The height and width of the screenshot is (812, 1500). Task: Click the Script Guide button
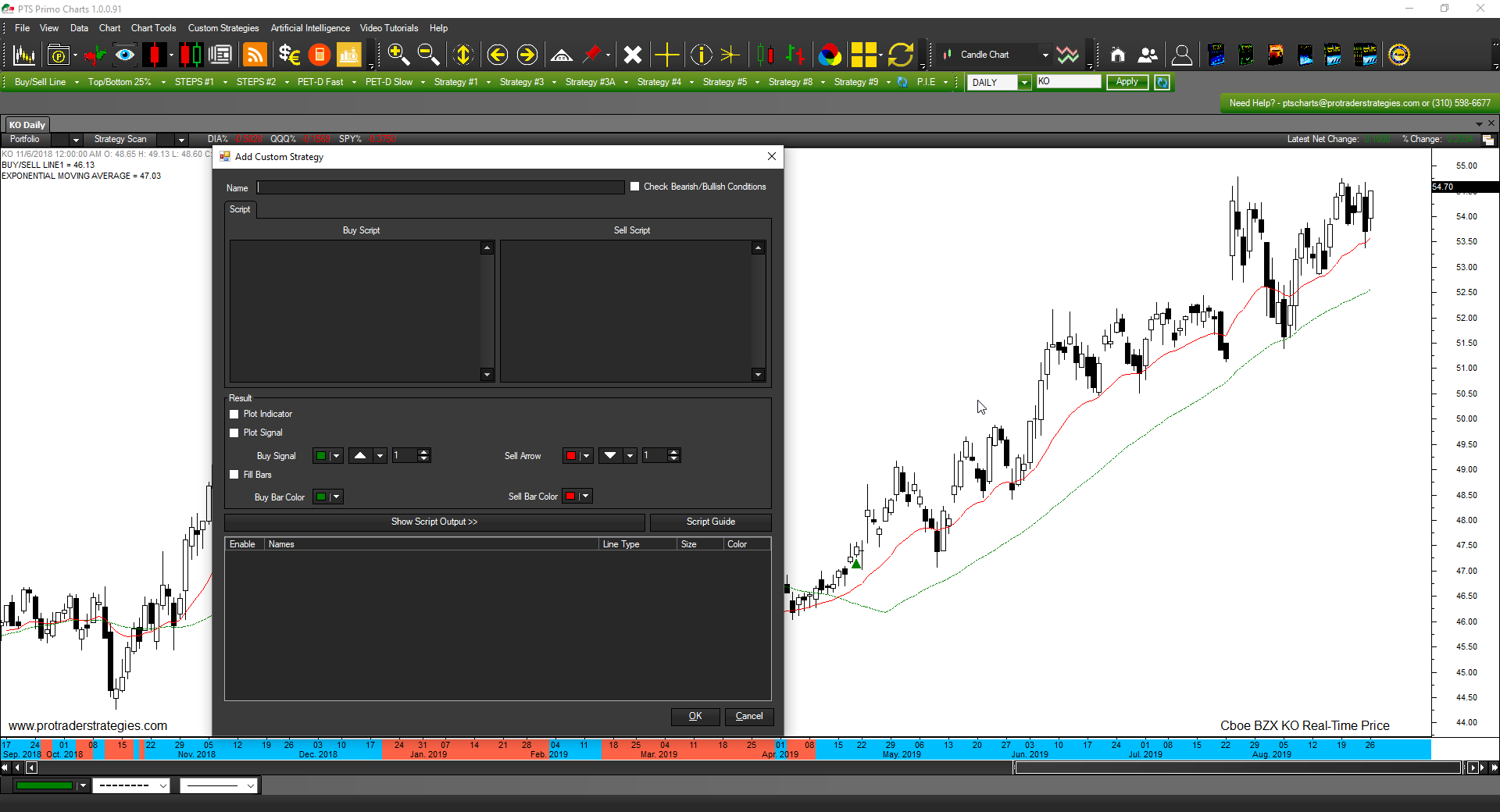pyautogui.click(x=710, y=522)
